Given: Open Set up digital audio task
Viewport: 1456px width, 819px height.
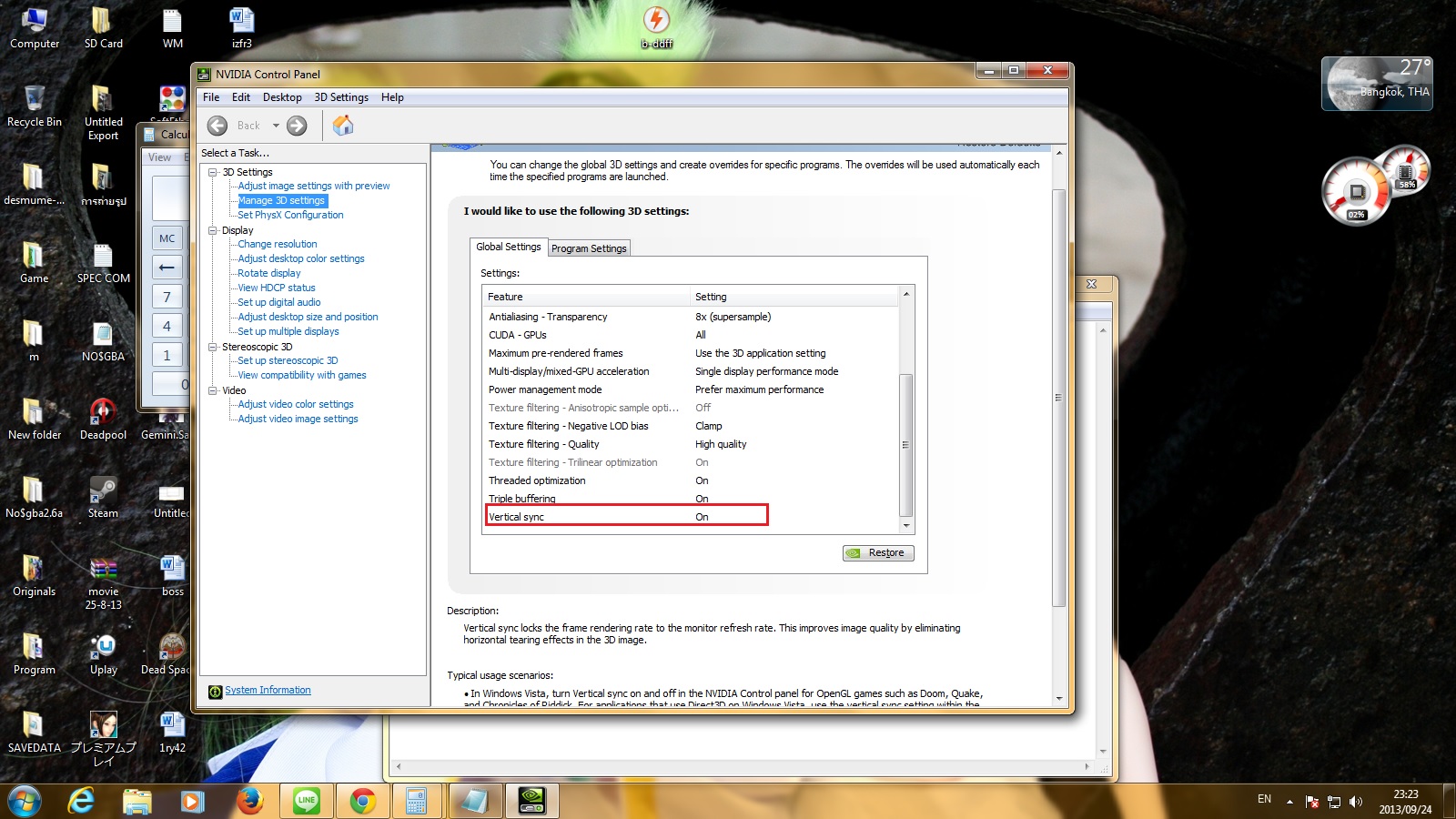Looking at the screenshot, I should click(x=279, y=302).
